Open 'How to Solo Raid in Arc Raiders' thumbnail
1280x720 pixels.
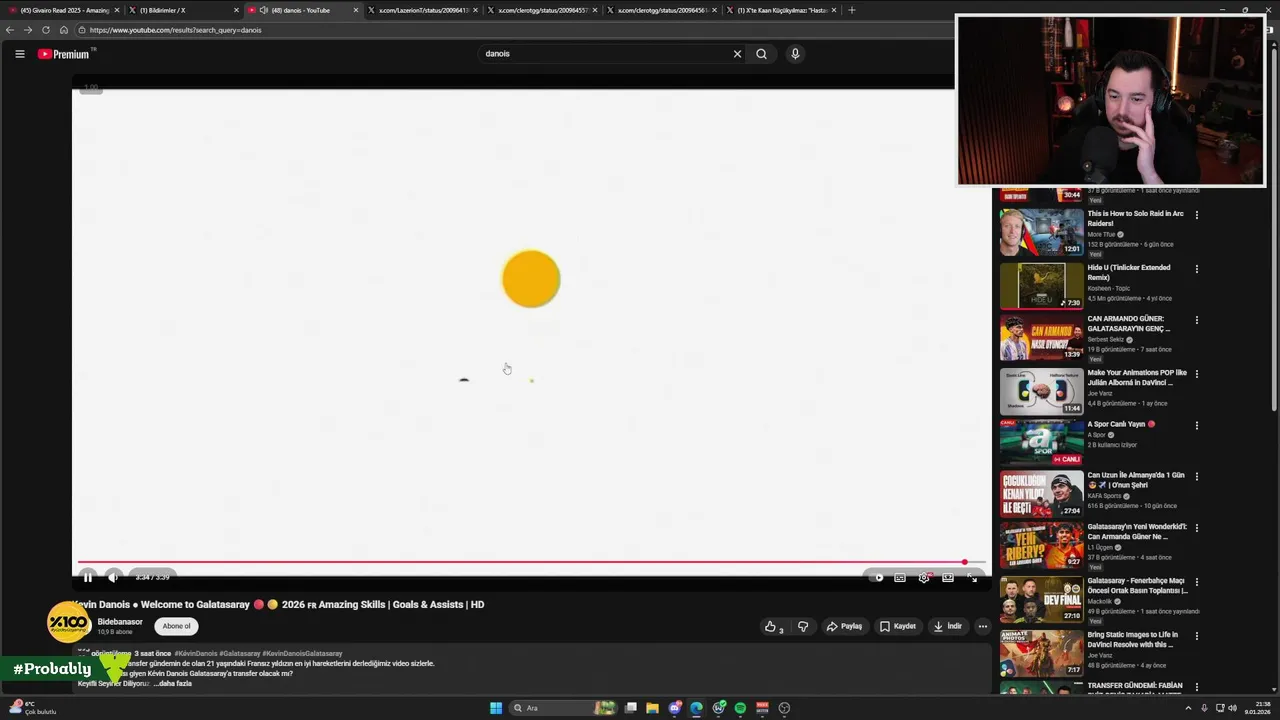point(1041,232)
